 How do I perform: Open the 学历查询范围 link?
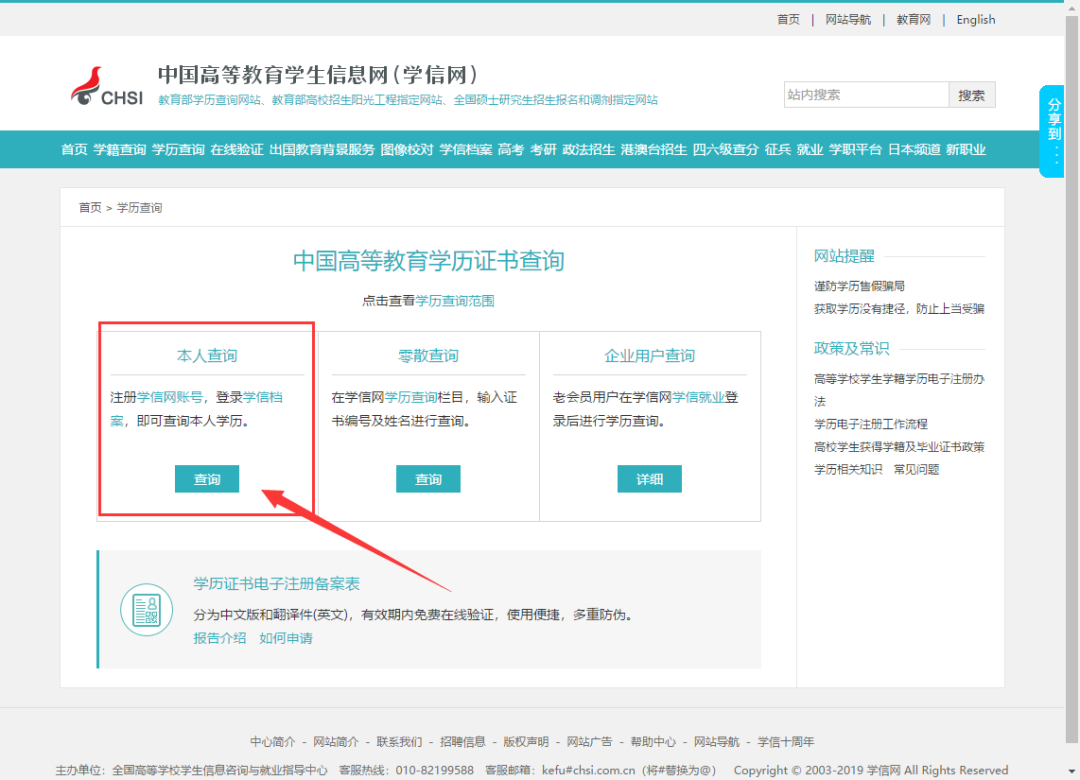pos(455,300)
